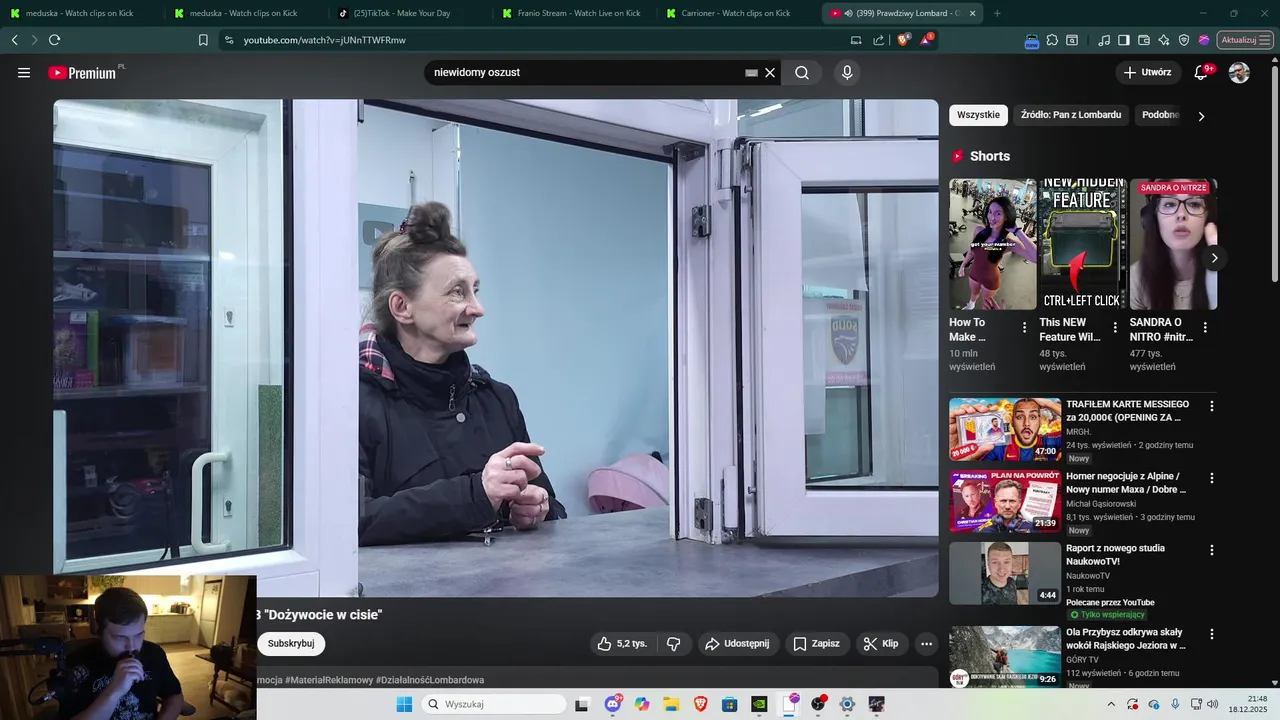The image size is (1280, 720).
Task: Open the YouTube hamburger guide menu
Action: click(x=24, y=73)
